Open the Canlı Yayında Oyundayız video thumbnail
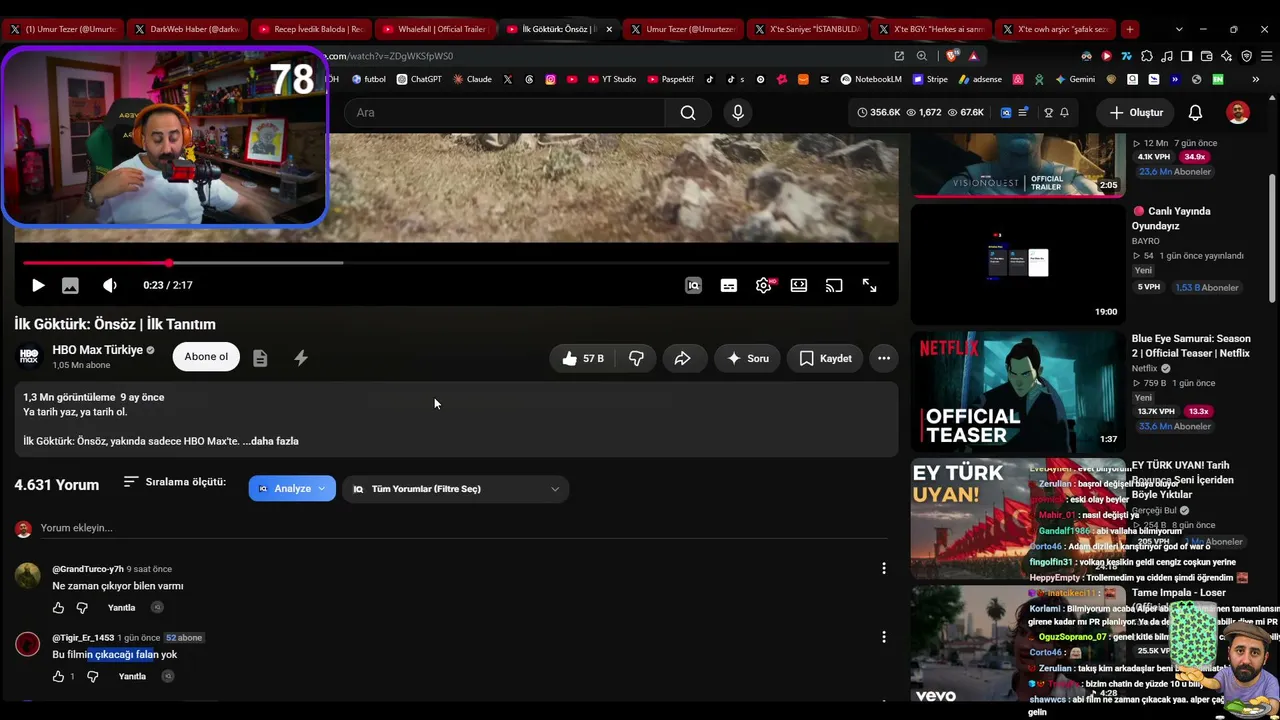Screen dimensions: 1280x720 [1018, 263]
